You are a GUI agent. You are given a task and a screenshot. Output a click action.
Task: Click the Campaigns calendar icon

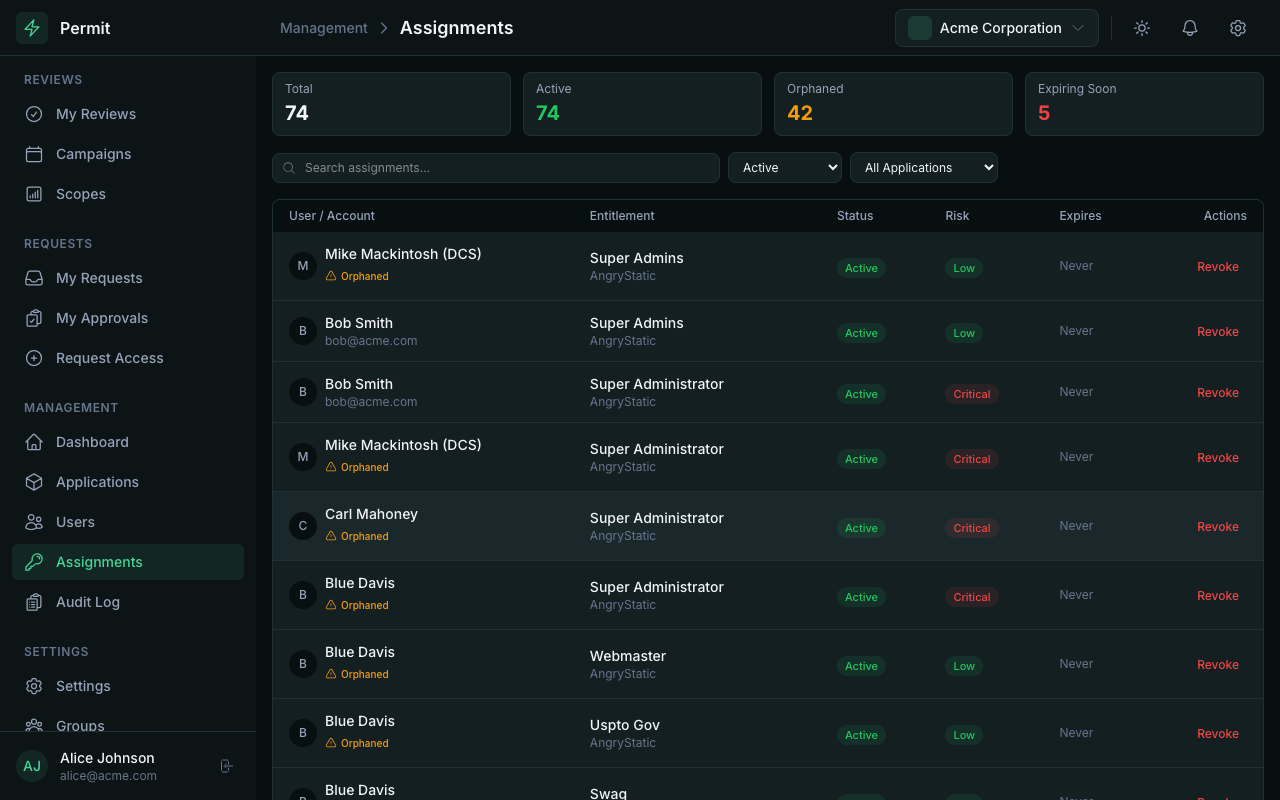point(34,154)
